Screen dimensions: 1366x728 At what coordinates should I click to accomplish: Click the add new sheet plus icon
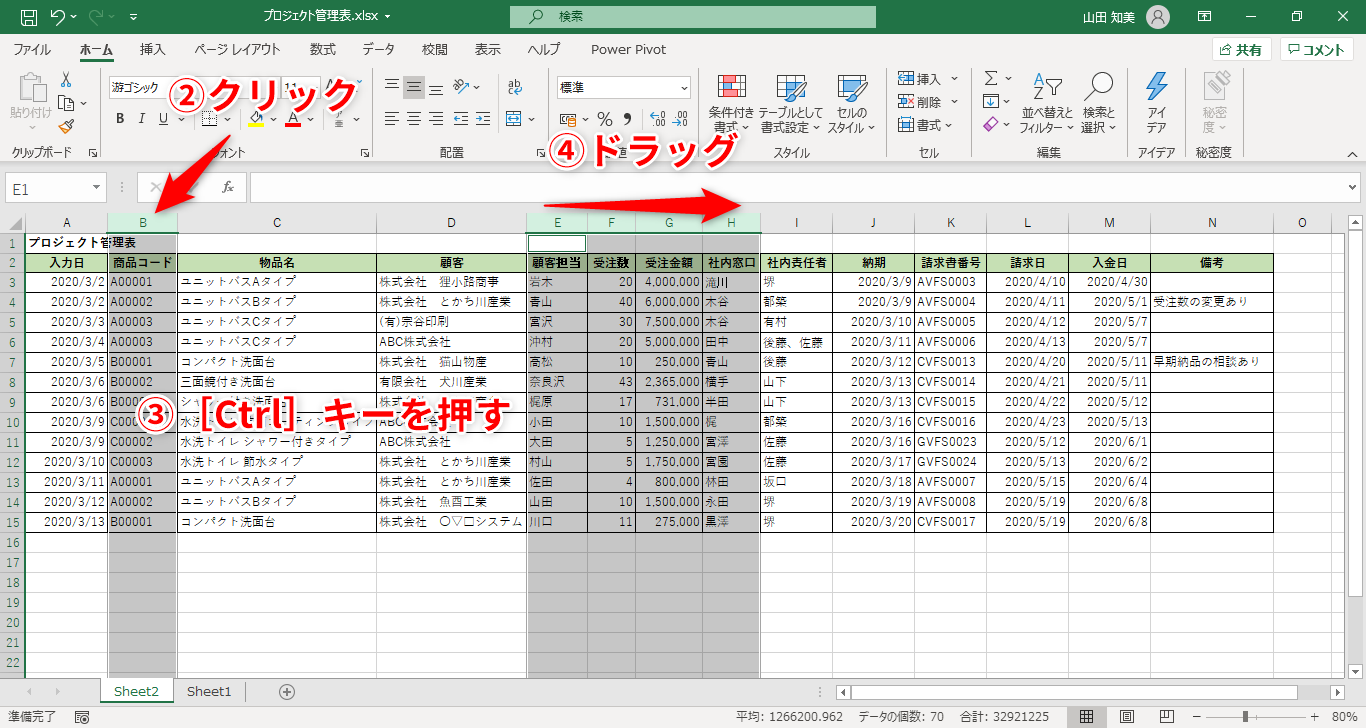pos(287,691)
